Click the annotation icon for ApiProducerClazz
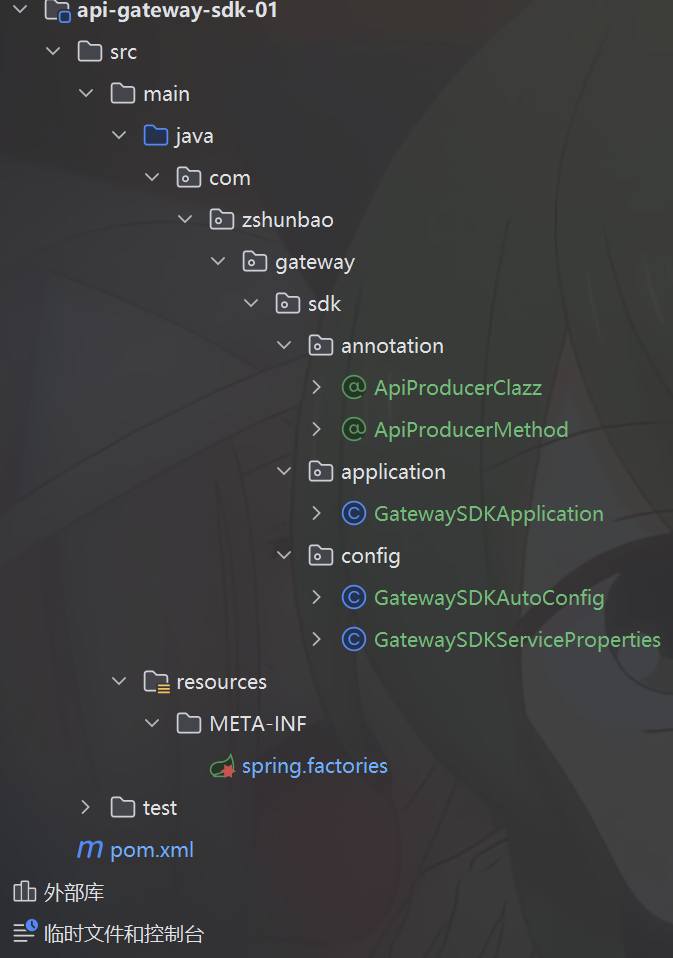The width and height of the screenshot is (673, 958). click(353, 388)
